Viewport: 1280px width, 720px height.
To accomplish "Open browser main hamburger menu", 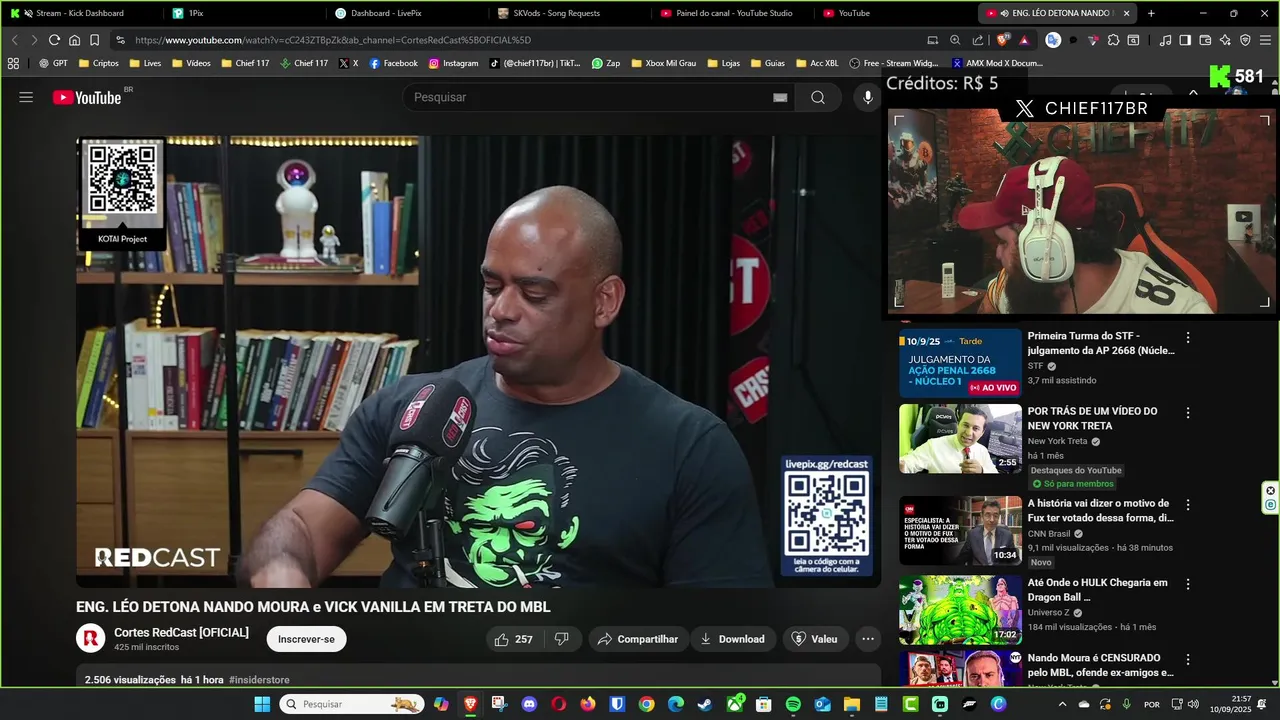I will click(1265, 40).
